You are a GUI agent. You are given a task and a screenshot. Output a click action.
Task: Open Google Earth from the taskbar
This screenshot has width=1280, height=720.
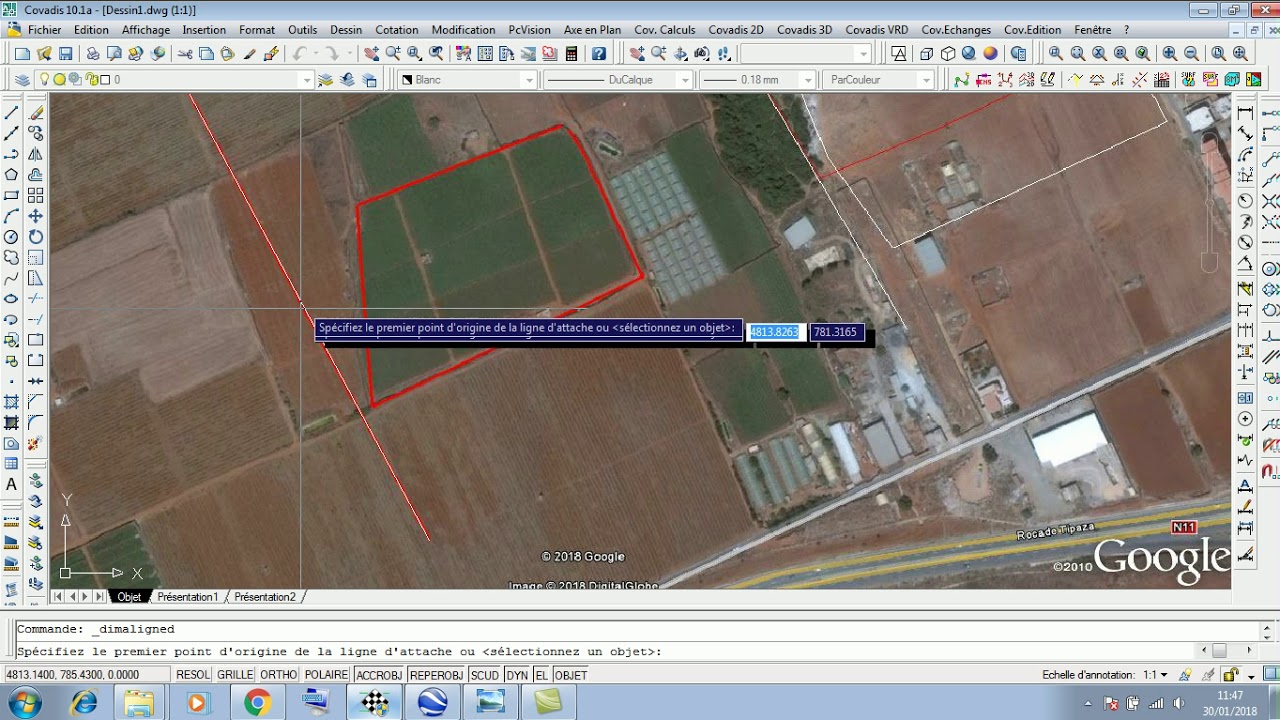pos(433,703)
